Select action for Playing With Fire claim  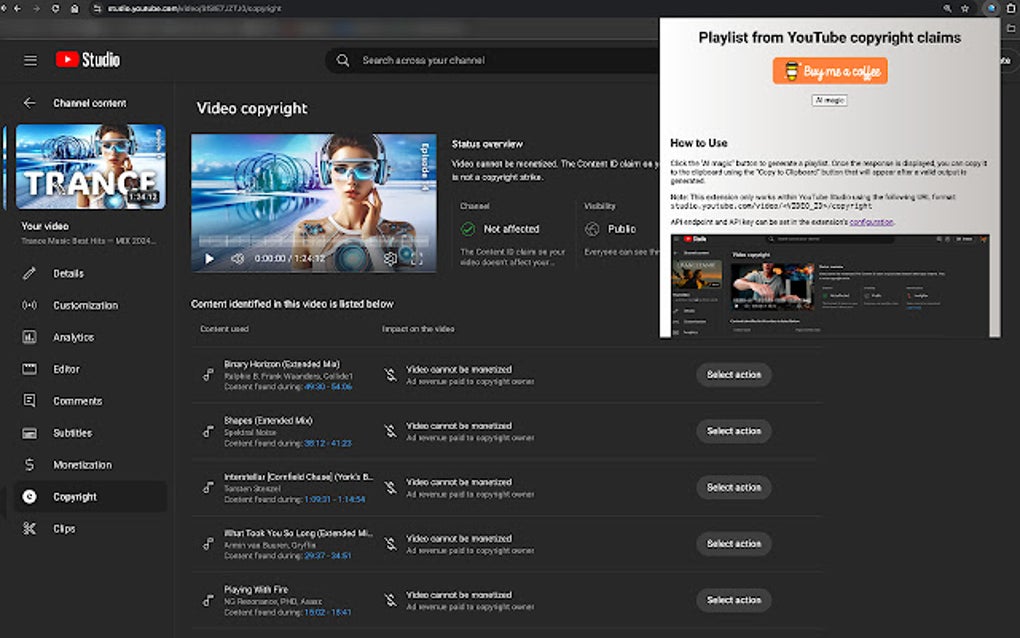[734, 600]
